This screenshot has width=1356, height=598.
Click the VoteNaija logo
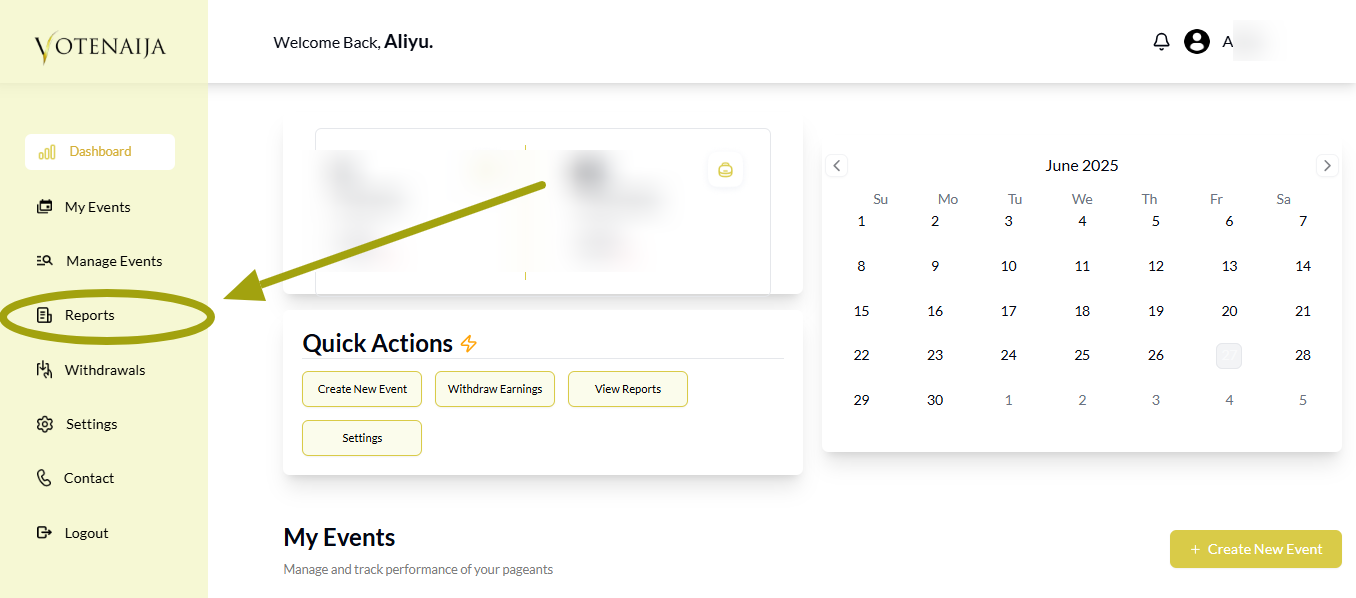tap(100, 46)
